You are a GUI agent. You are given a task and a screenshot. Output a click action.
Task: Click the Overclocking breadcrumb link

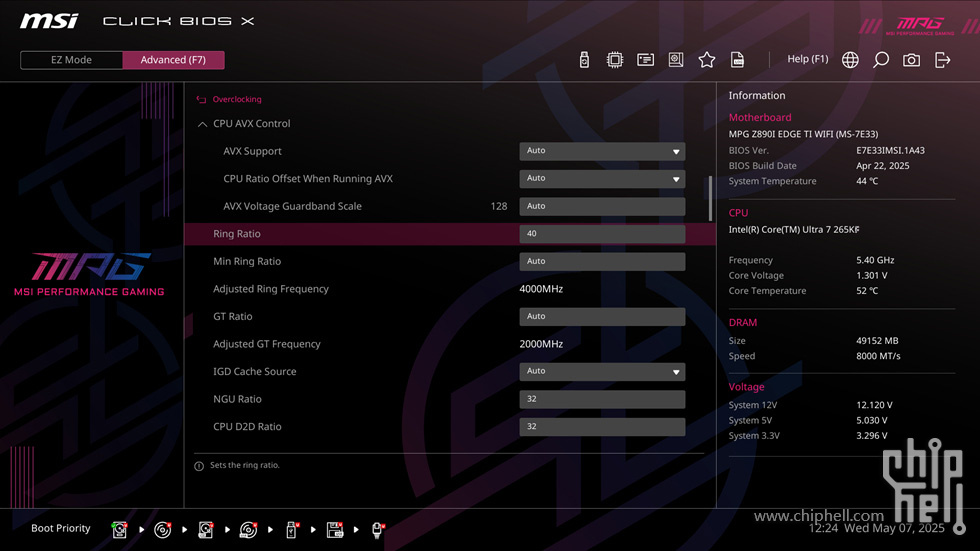click(237, 99)
